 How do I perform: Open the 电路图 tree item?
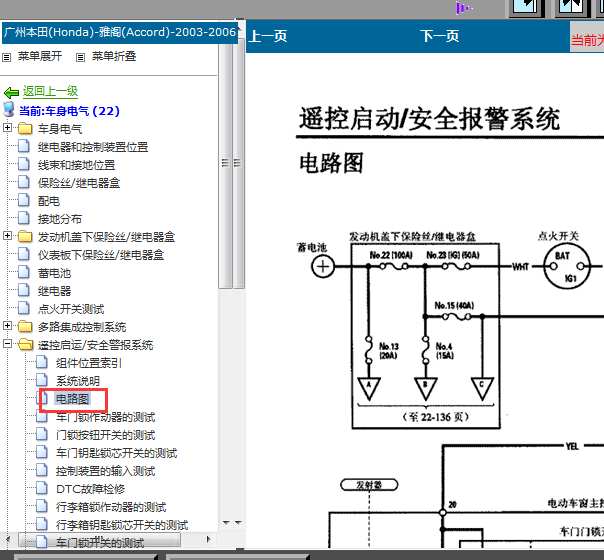(72, 399)
